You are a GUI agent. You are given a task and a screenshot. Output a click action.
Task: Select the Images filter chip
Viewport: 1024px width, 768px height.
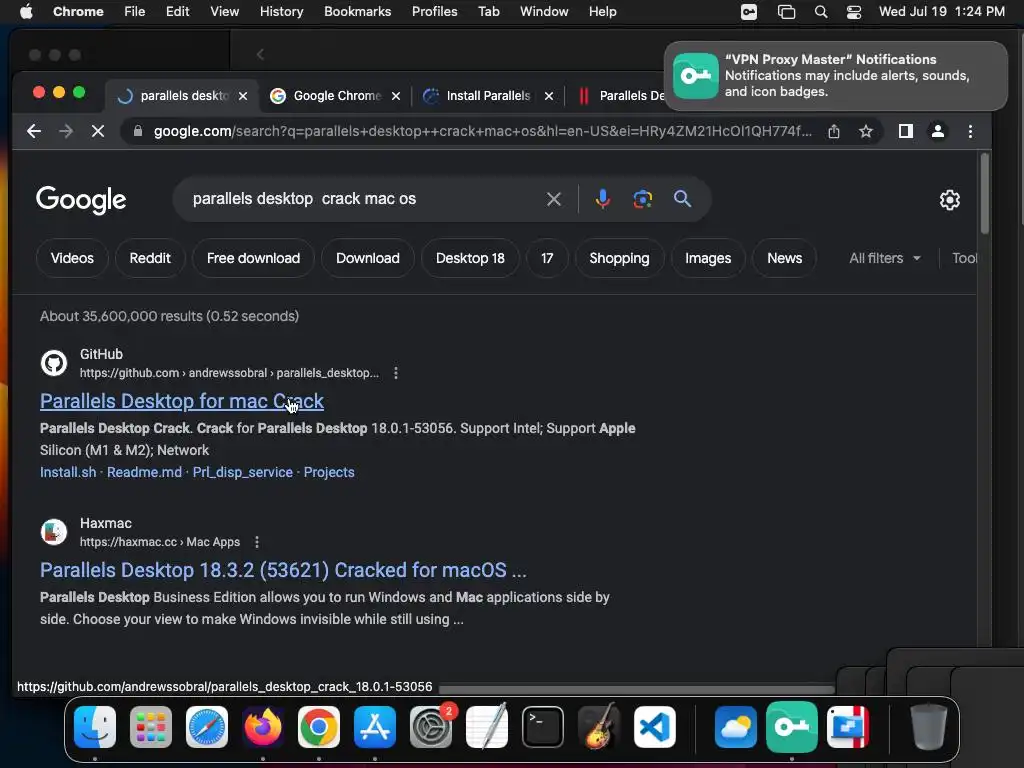pos(708,258)
